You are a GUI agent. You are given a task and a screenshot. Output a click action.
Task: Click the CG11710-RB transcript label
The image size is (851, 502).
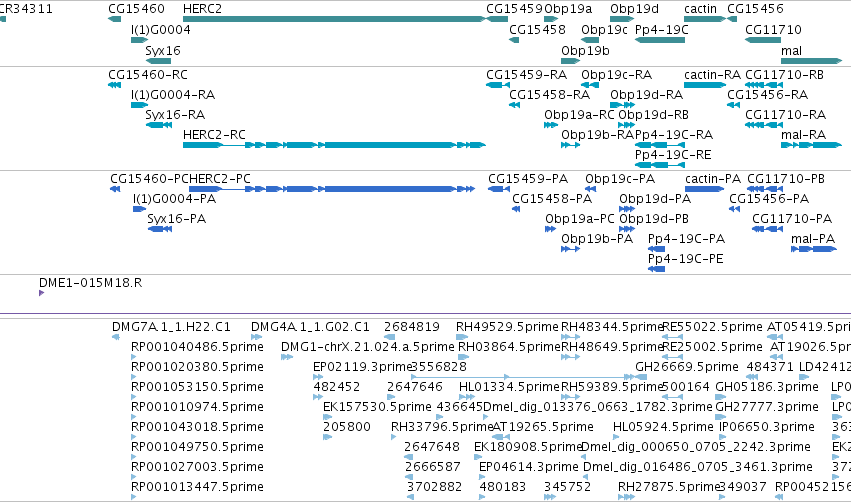(784, 75)
